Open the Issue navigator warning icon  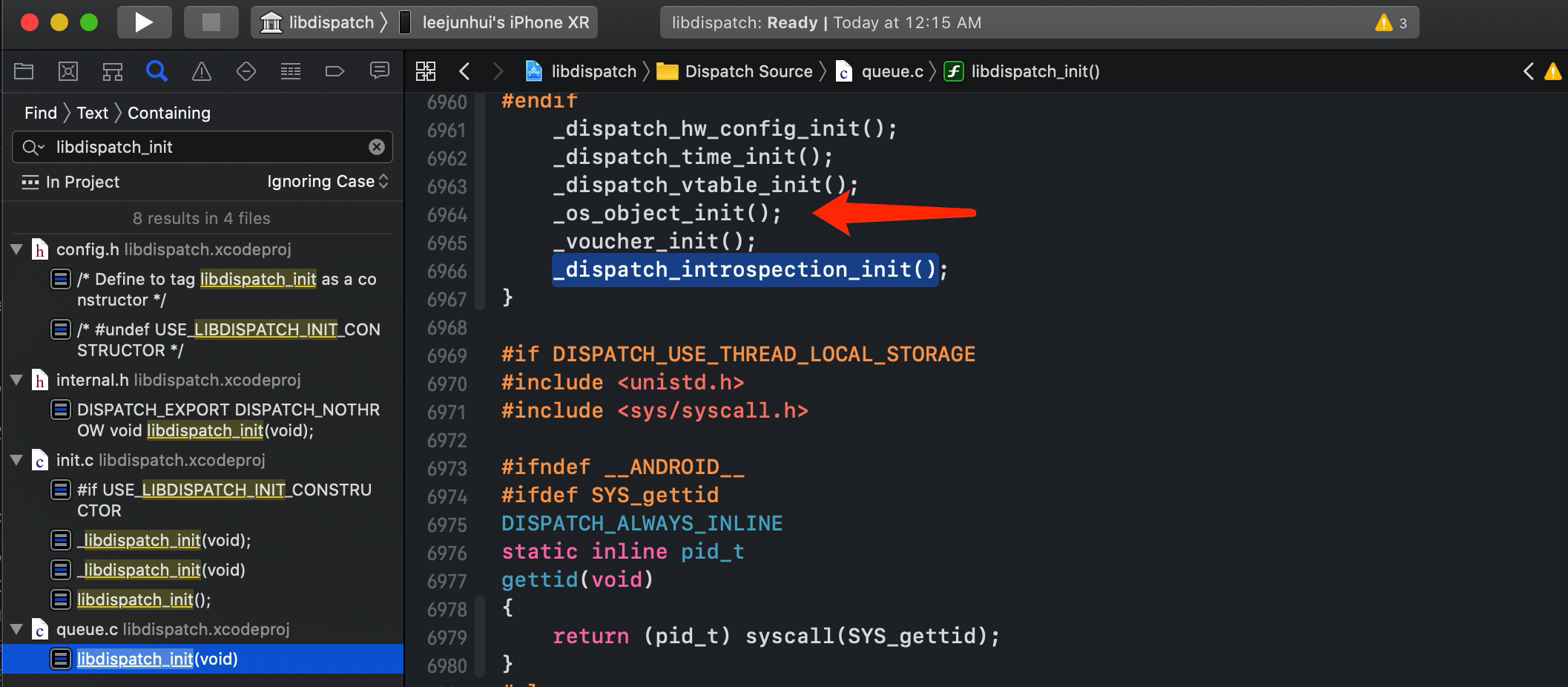(202, 71)
